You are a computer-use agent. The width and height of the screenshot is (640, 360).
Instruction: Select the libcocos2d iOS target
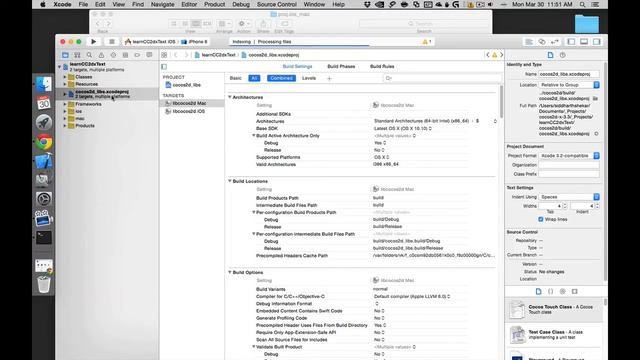(191, 111)
